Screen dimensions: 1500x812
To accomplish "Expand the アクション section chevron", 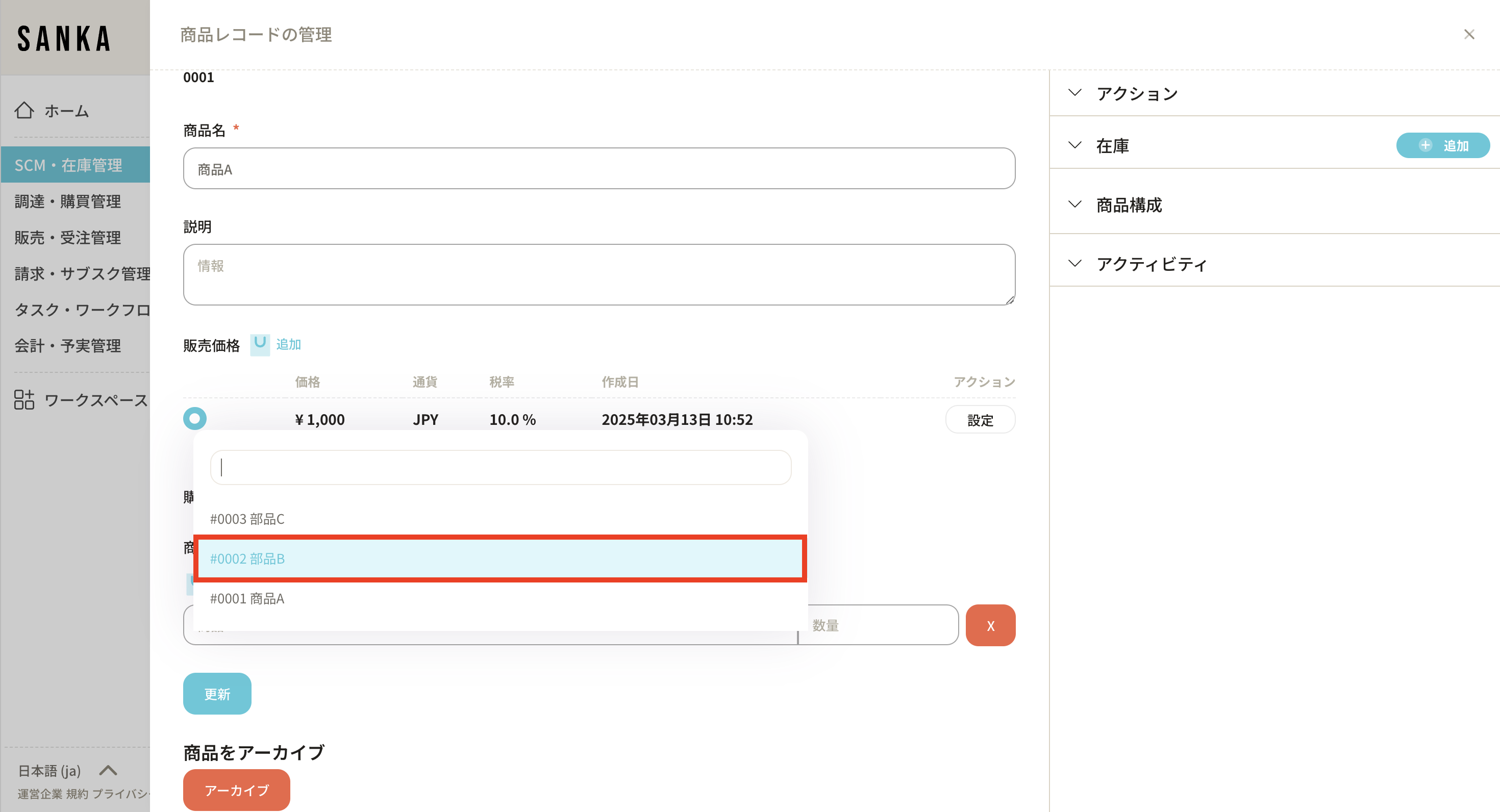I will pos(1075,93).
